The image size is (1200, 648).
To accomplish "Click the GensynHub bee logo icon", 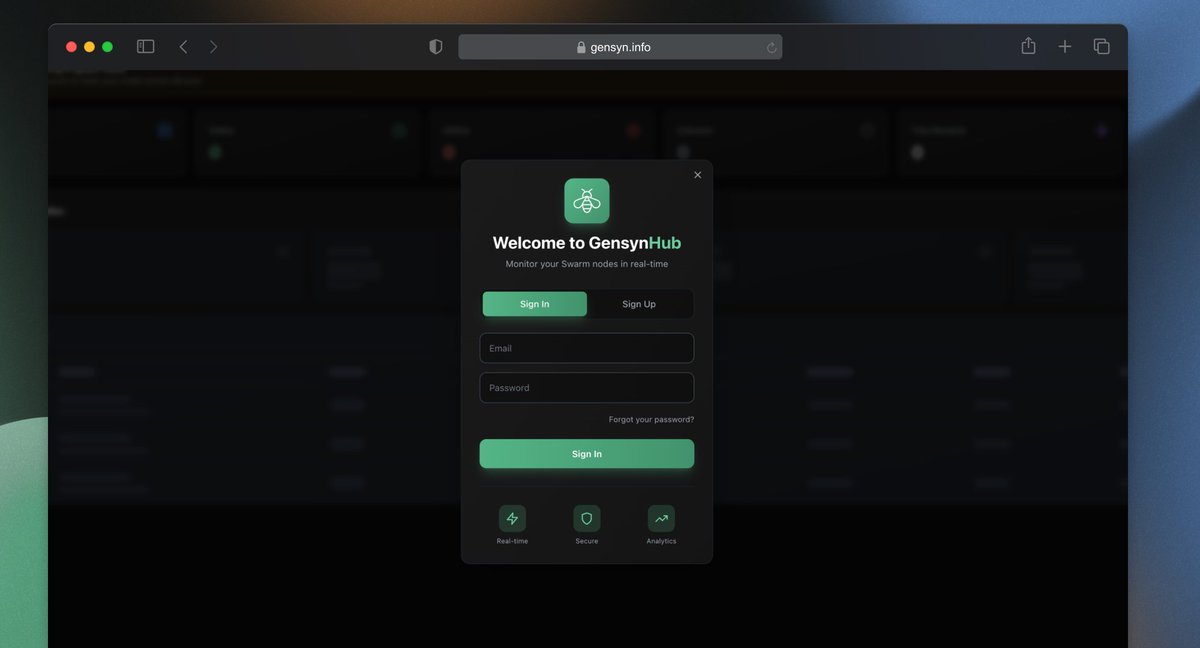I will [587, 201].
